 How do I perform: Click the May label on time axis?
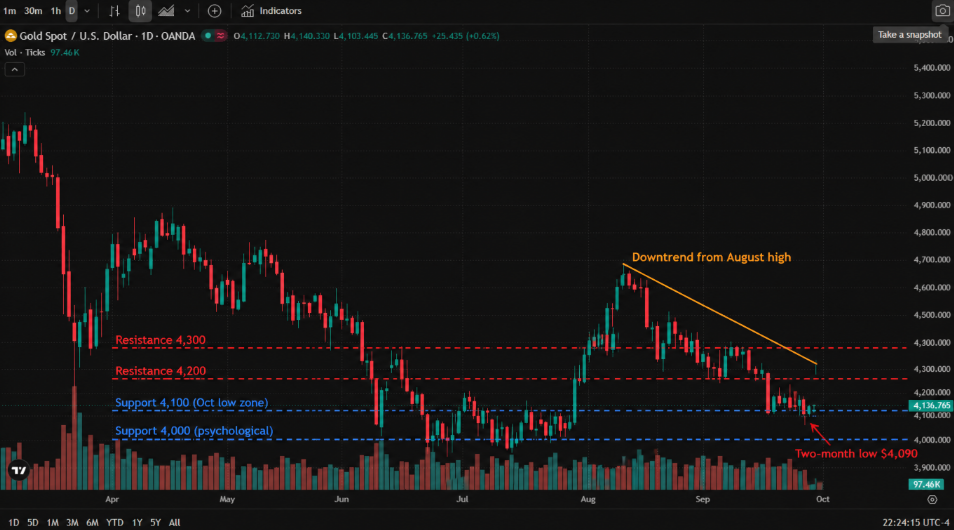tap(227, 499)
